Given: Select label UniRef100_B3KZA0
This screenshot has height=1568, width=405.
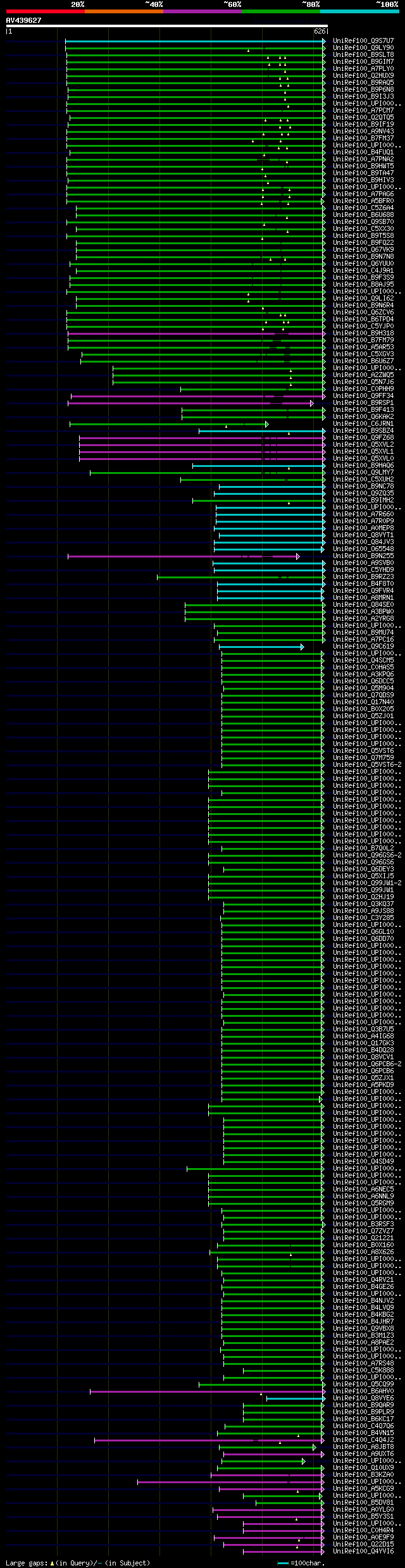Looking at the screenshot, I should (x=363, y=1475).
